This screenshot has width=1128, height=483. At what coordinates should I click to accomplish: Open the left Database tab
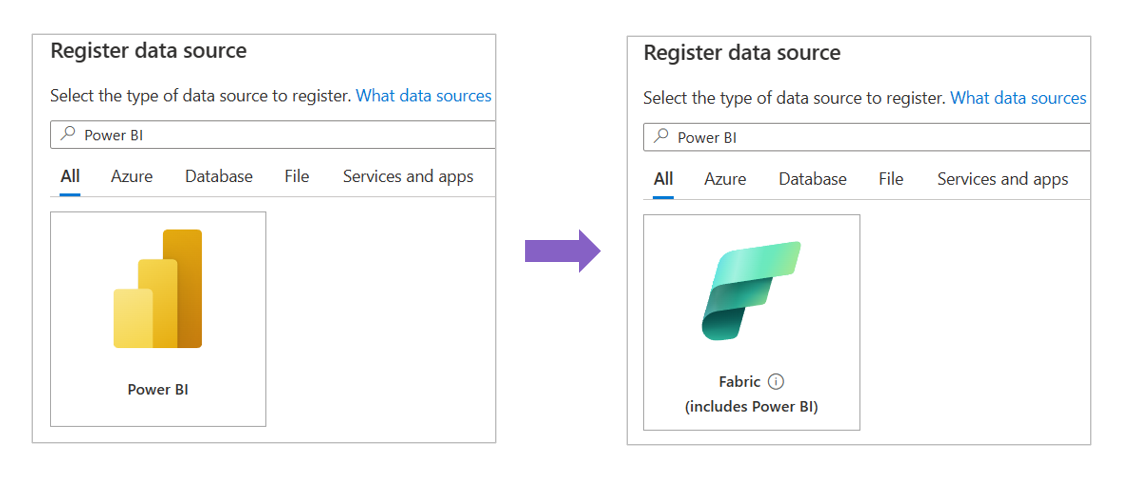click(219, 176)
